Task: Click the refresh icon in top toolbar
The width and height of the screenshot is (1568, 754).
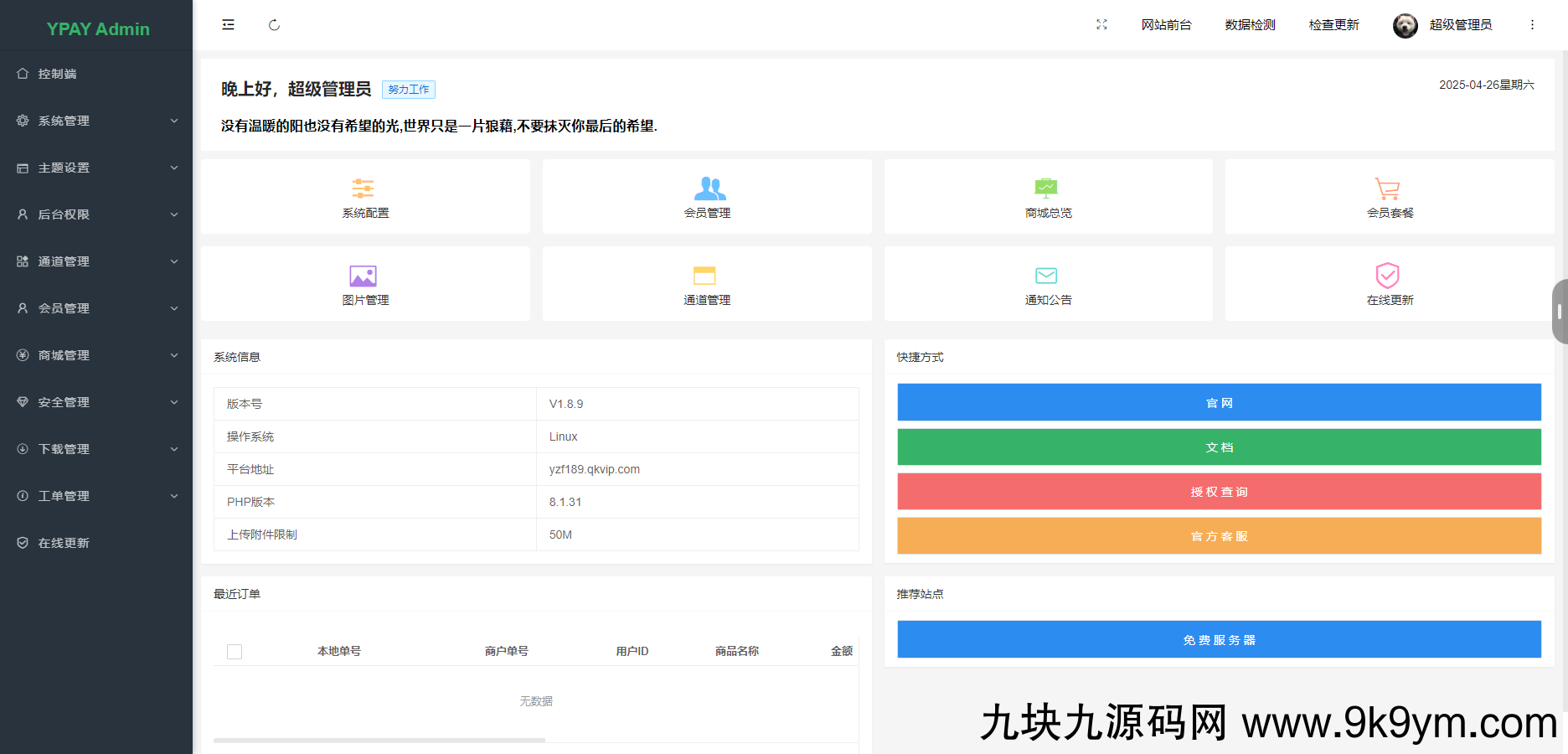Action: pyautogui.click(x=274, y=25)
